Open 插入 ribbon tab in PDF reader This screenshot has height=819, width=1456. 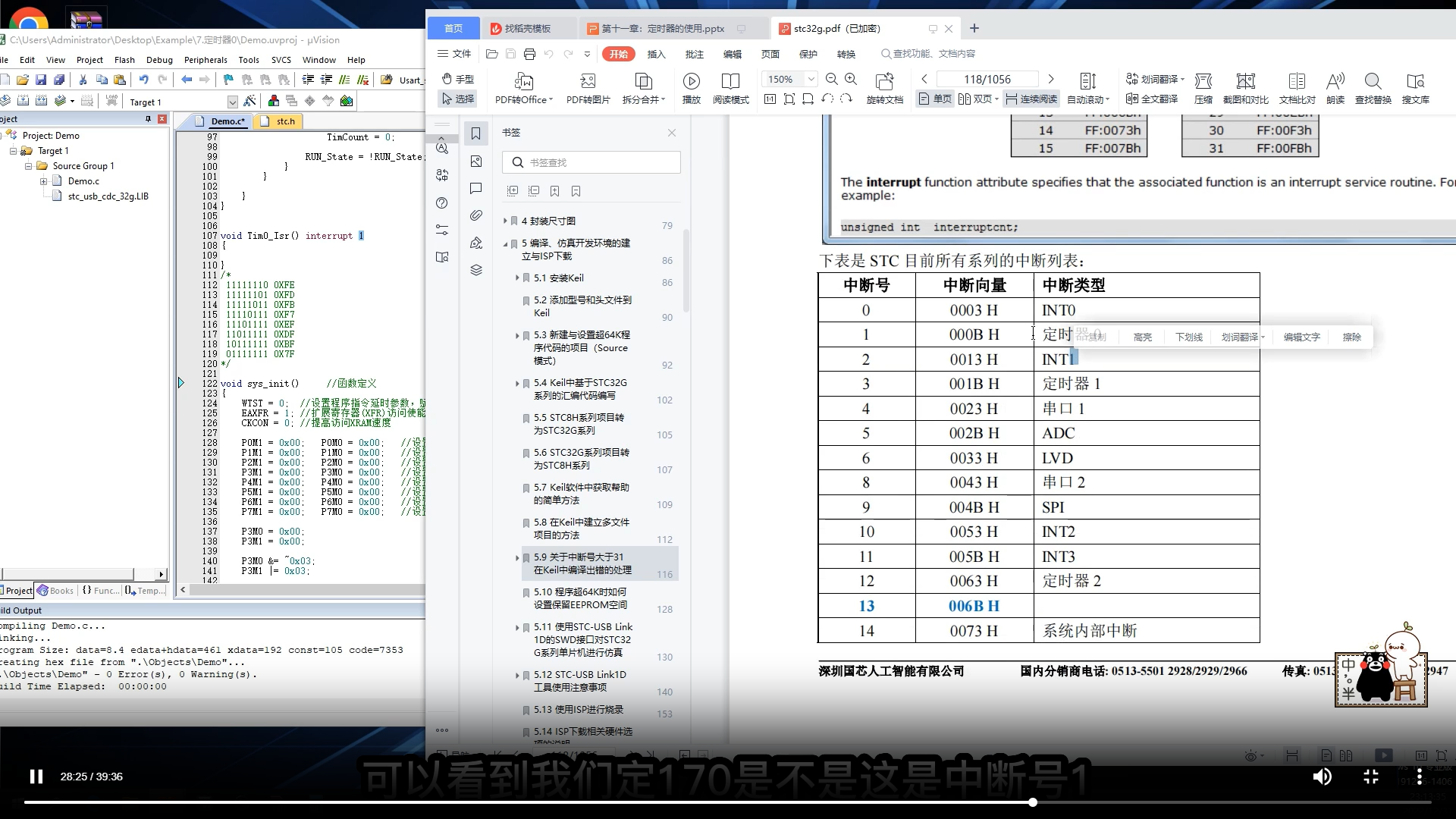point(656,54)
